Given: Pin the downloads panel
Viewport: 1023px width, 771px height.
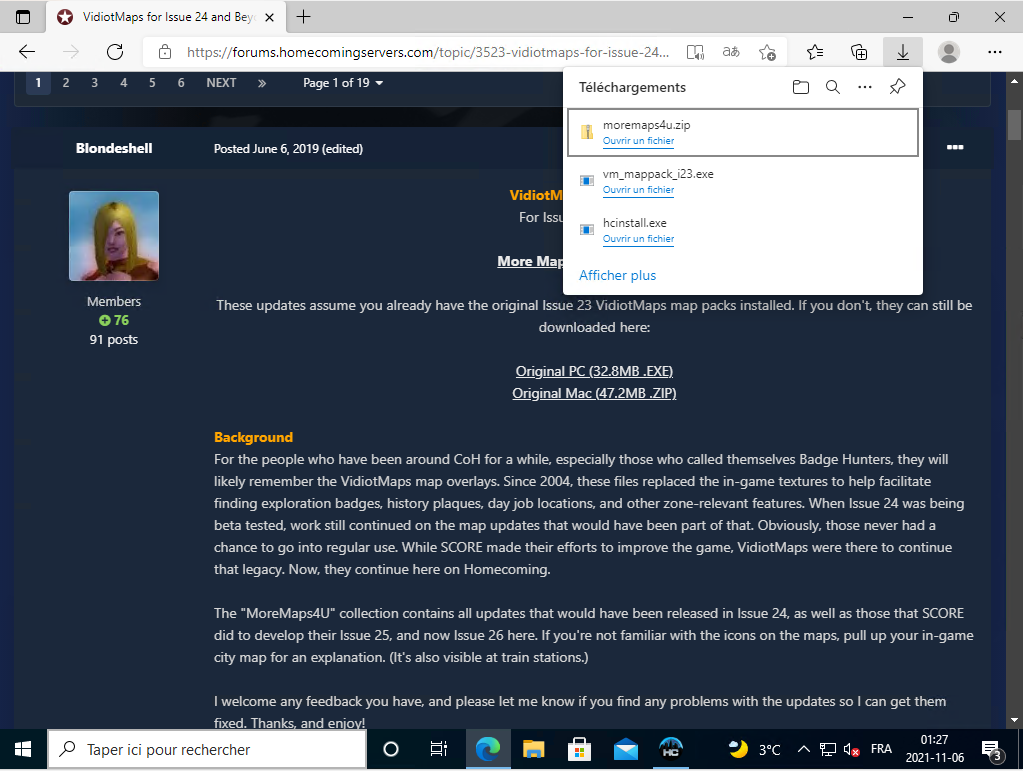Looking at the screenshot, I should point(898,87).
